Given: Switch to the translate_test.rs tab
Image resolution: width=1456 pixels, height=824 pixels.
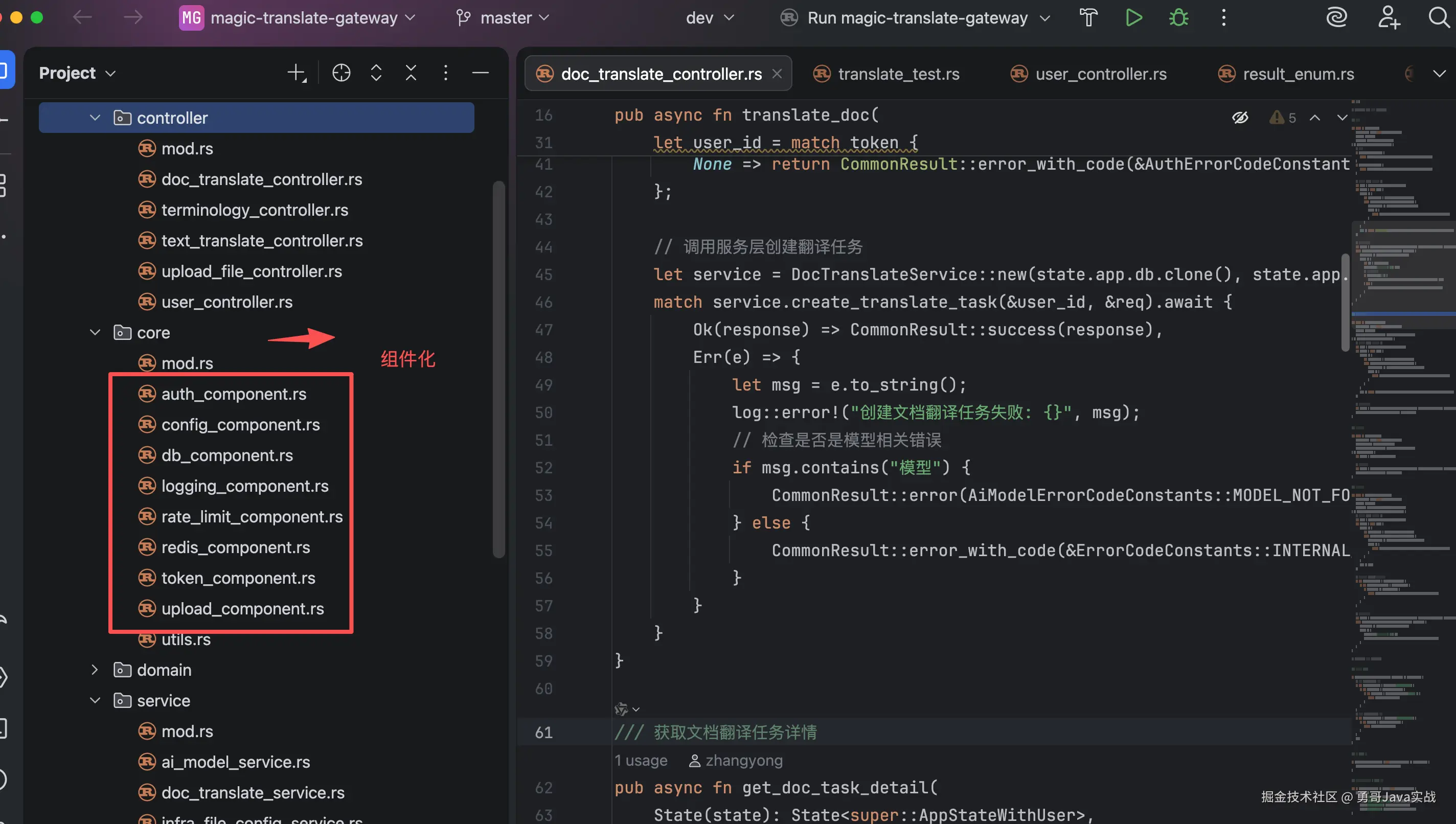Looking at the screenshot, I should coord(886,74).
